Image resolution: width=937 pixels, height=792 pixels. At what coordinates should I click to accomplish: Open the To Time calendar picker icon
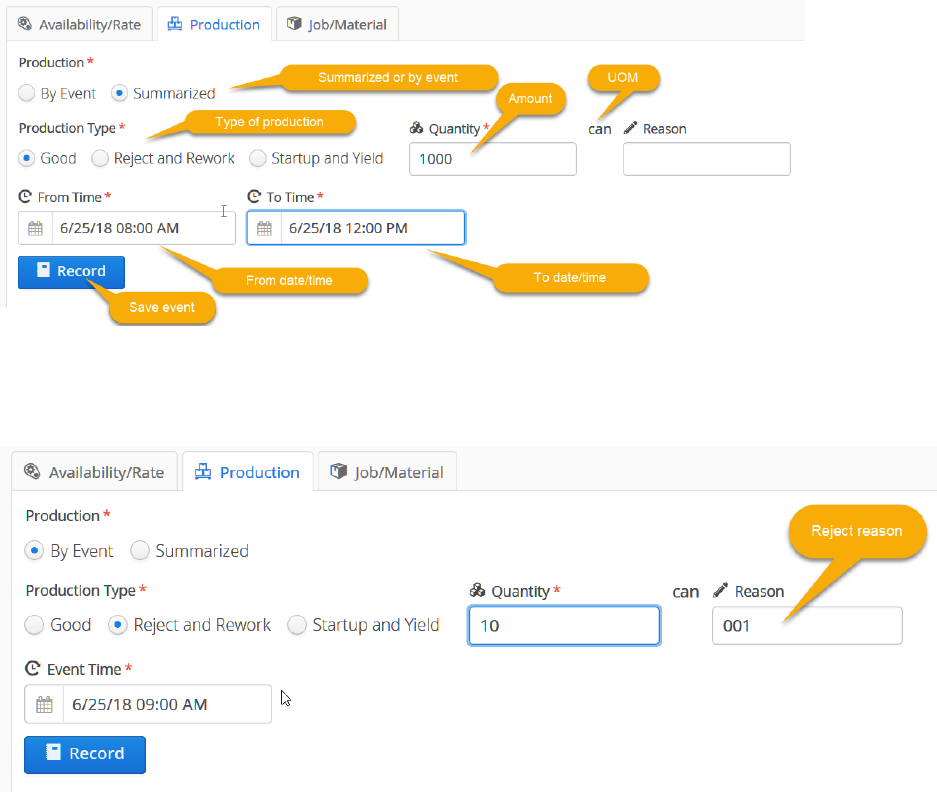[265, 228]
